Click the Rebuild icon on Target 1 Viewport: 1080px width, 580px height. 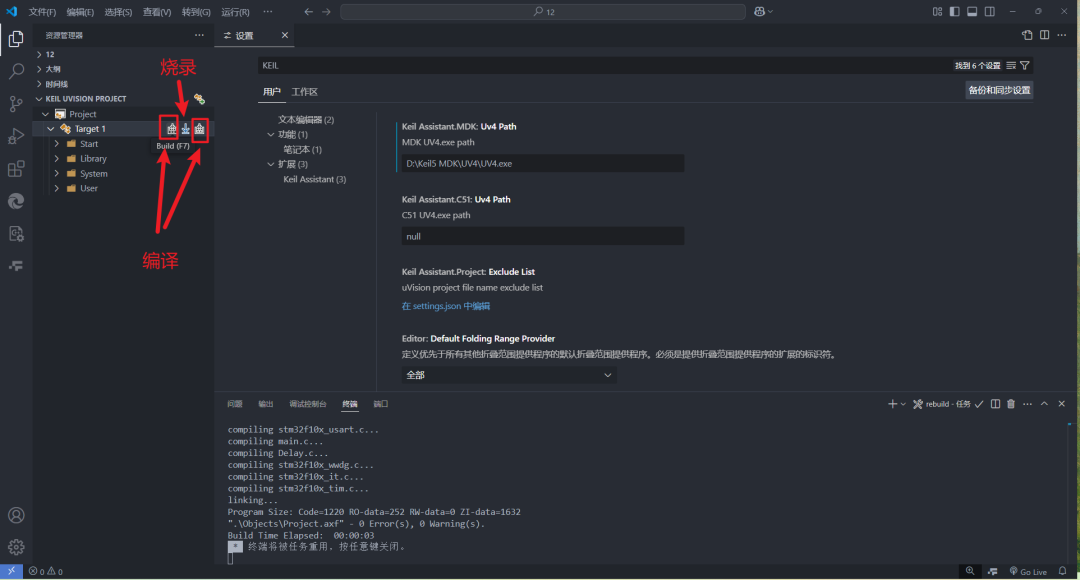(199, 129)
